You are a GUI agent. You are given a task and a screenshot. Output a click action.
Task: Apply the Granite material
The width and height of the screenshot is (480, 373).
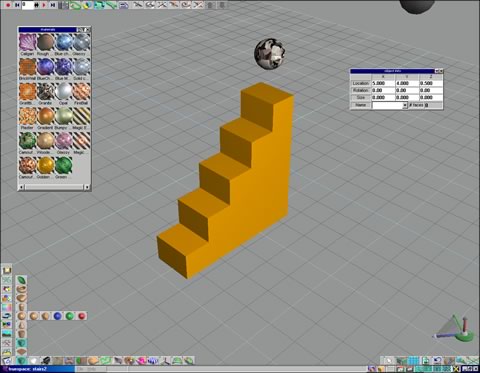coord(46,91)
